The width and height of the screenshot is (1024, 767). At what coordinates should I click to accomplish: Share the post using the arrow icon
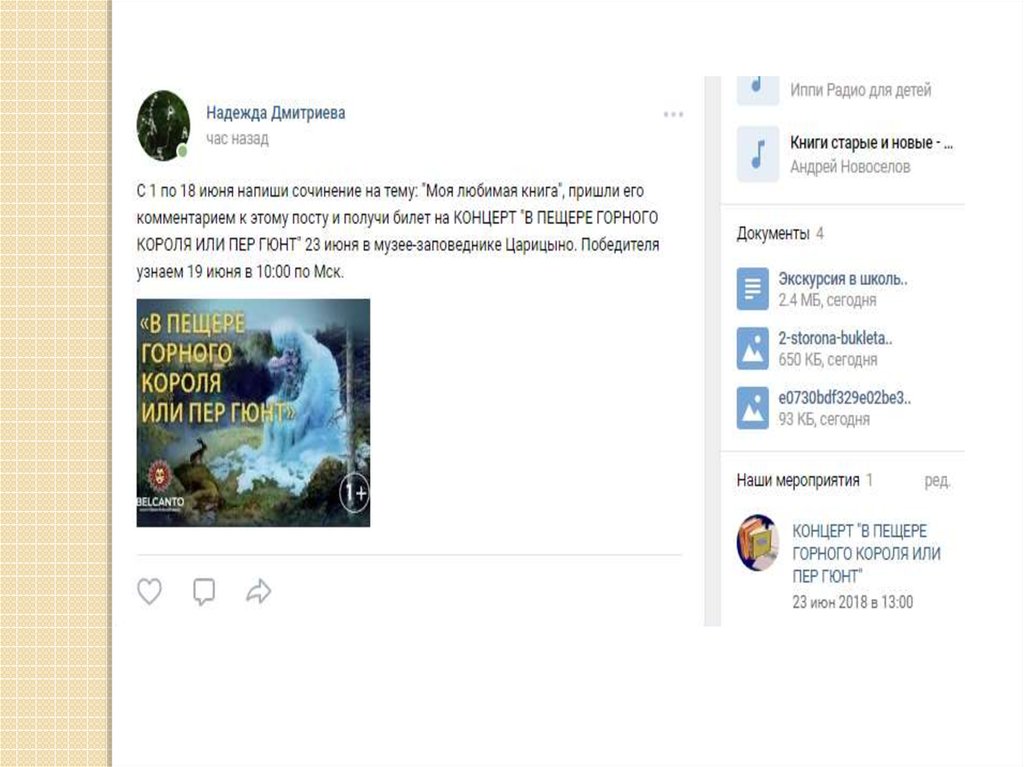[259, 591]
